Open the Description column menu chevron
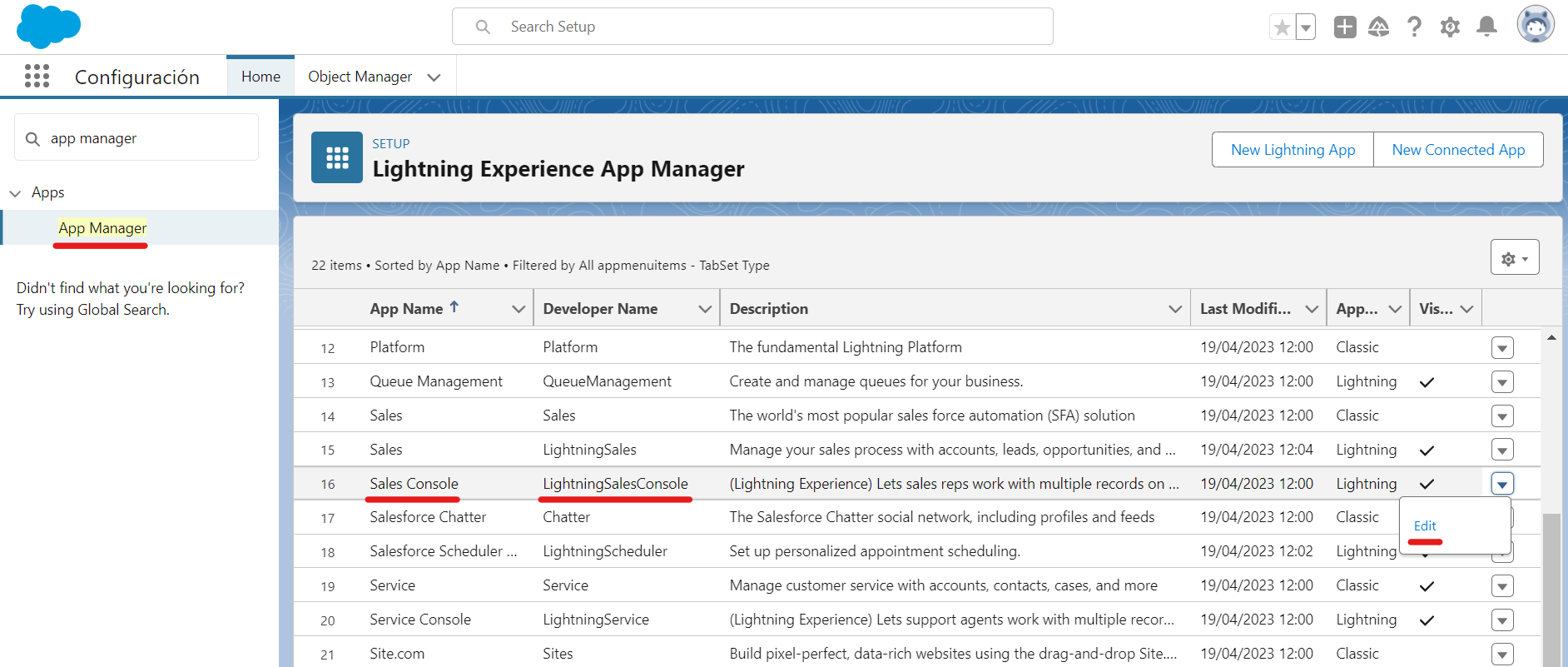The width and height of the screenshot is (1568, 667). 1175,309
